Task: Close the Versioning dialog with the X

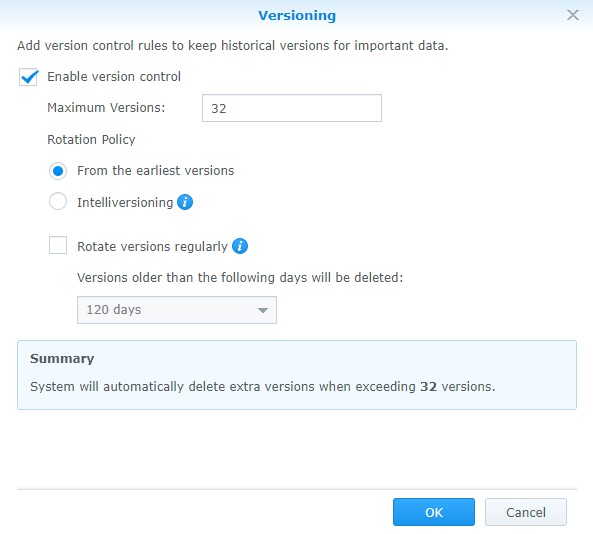Action: point(573,15)
